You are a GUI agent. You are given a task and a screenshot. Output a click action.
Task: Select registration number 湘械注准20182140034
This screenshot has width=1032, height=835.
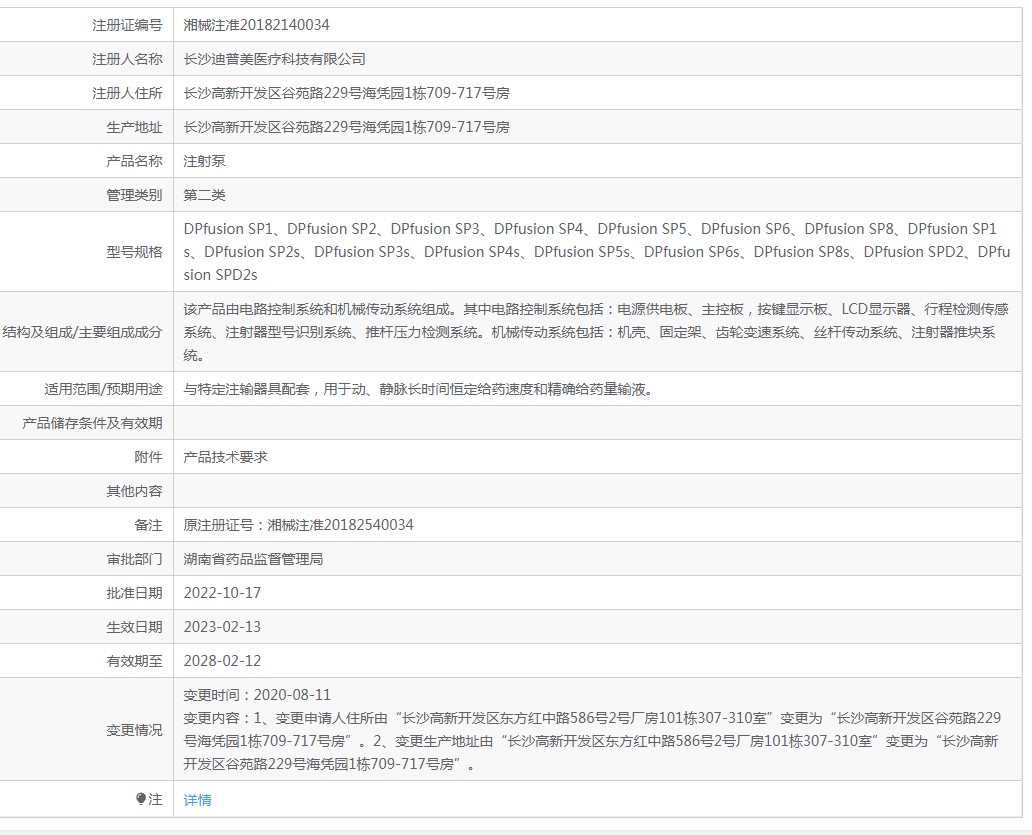256,25
